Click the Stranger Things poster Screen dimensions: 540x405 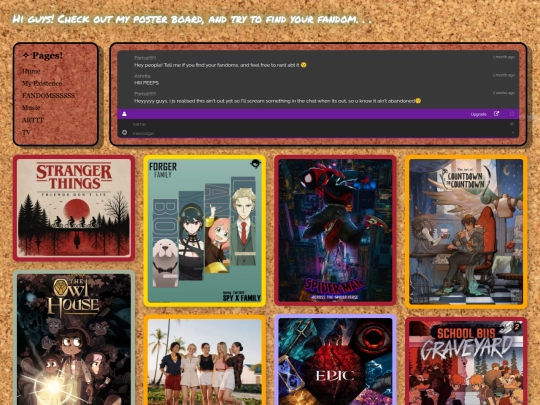(74, 208)
